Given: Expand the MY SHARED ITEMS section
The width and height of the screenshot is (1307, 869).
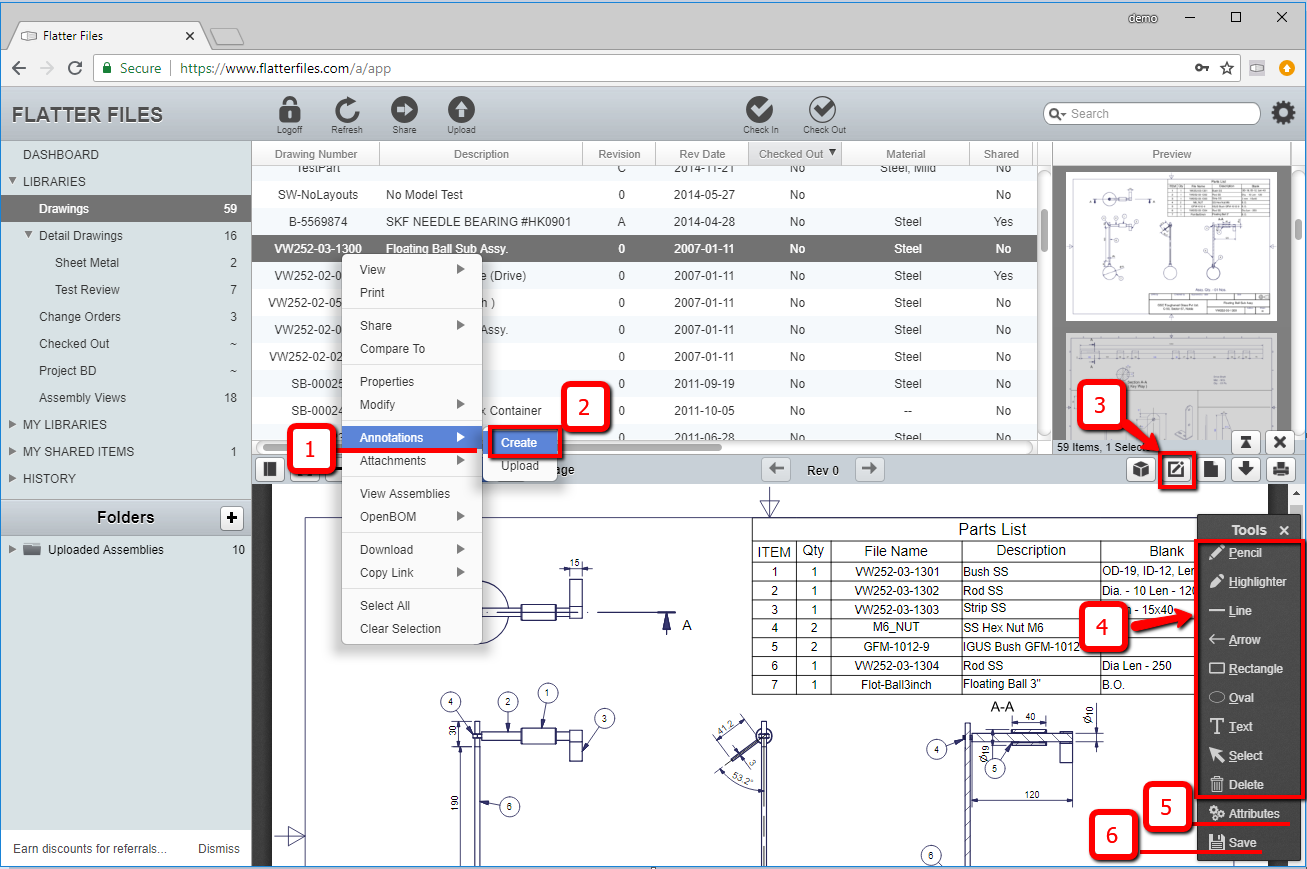Looking at the screenshot, I should 13,452.
